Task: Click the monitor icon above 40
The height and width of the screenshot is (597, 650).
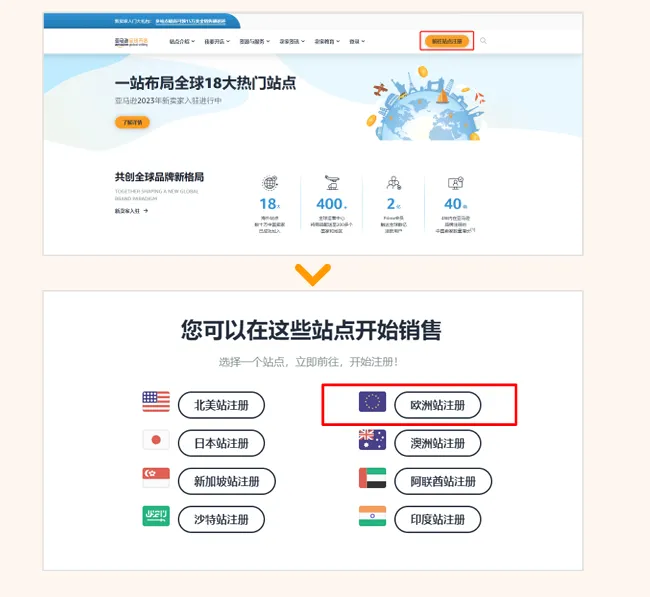Action: pos(456,182)
